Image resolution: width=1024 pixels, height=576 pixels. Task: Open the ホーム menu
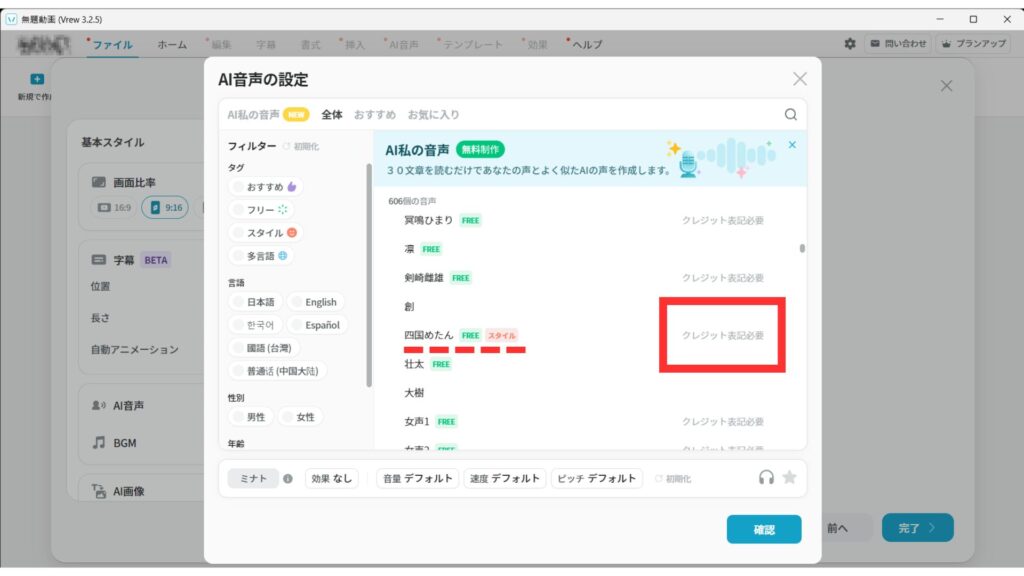click(x=172, y=44)
